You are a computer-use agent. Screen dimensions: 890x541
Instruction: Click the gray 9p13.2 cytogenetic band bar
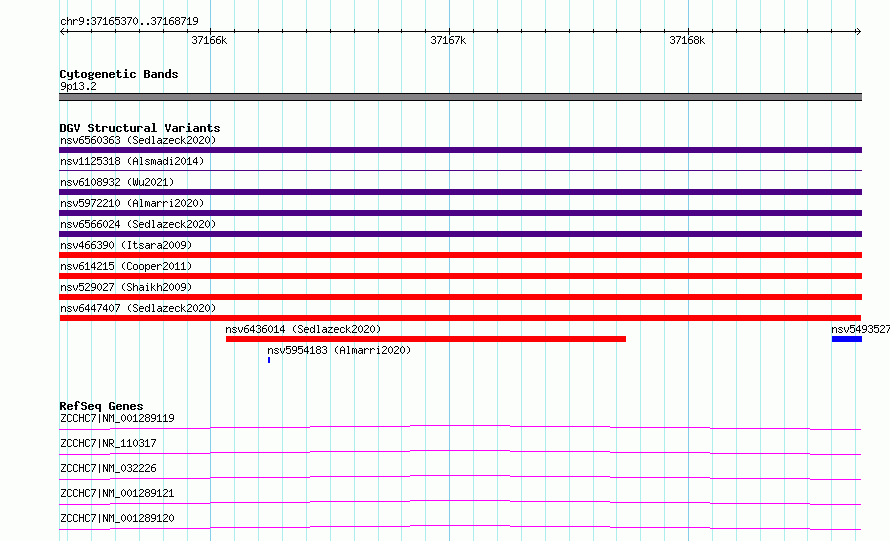[460, 97]
